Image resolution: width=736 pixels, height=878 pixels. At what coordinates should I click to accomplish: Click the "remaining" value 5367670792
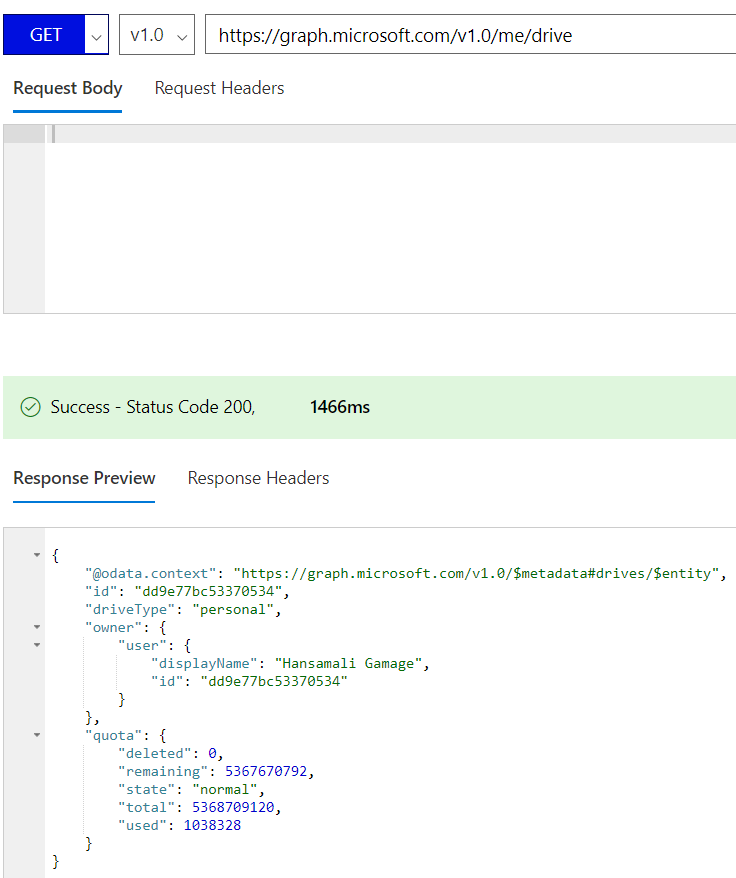click(266, 771)
